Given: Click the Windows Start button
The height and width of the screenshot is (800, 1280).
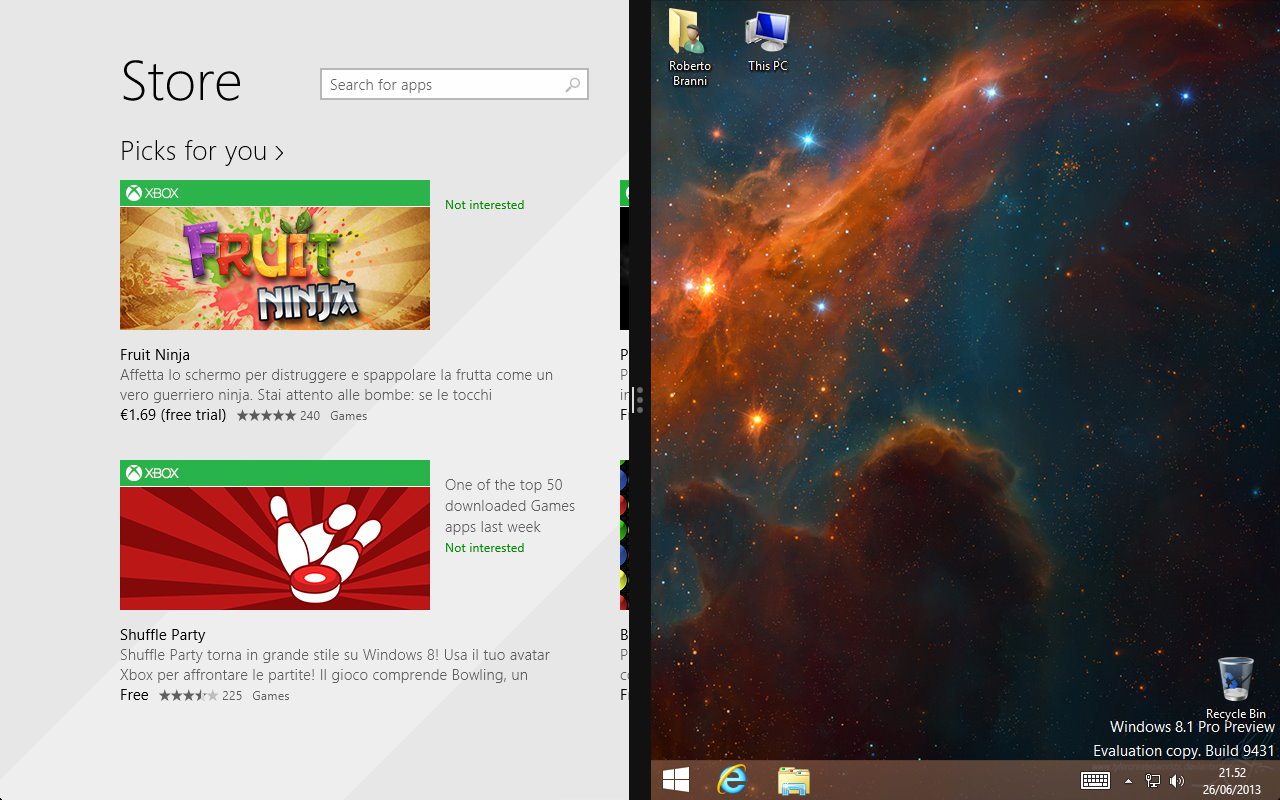Looking at the screenshot, I should pyautogui.click(x=676, y=780).
